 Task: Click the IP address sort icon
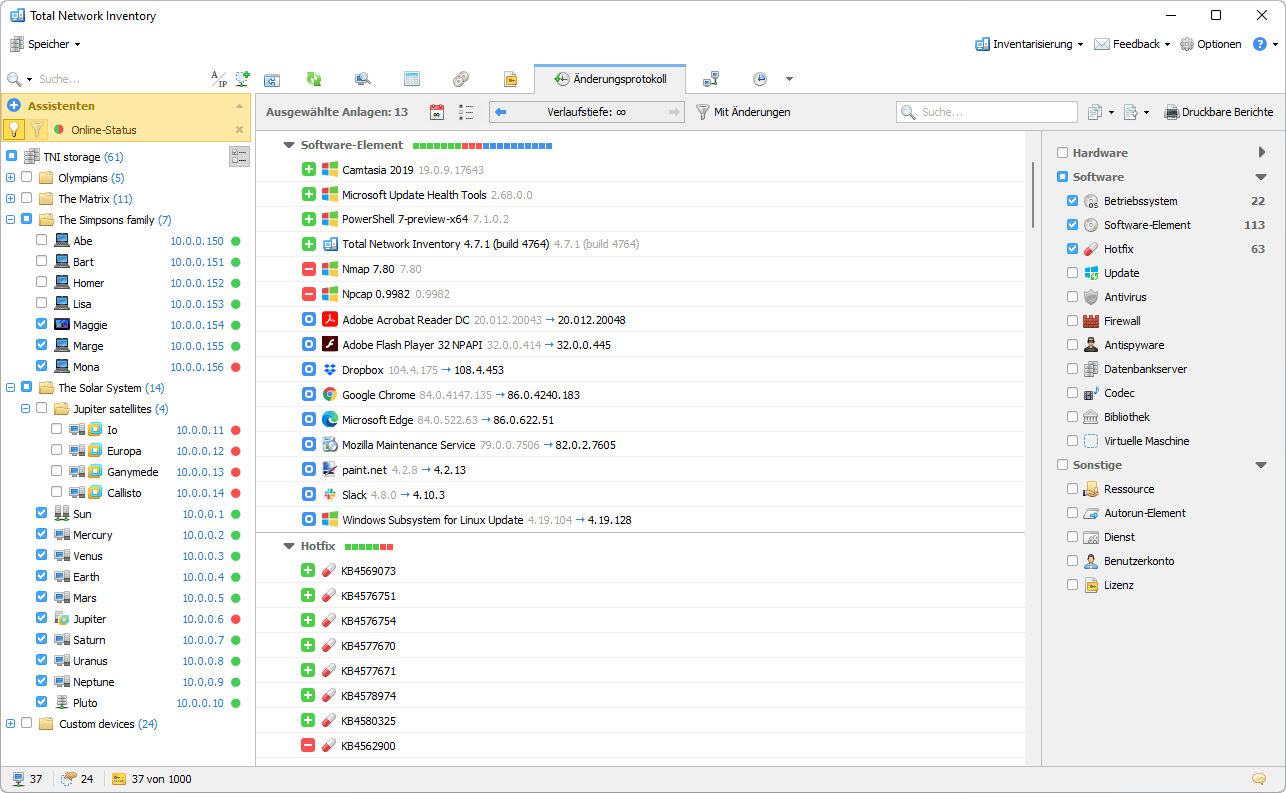pyautogui.click(x=218, y=79)
